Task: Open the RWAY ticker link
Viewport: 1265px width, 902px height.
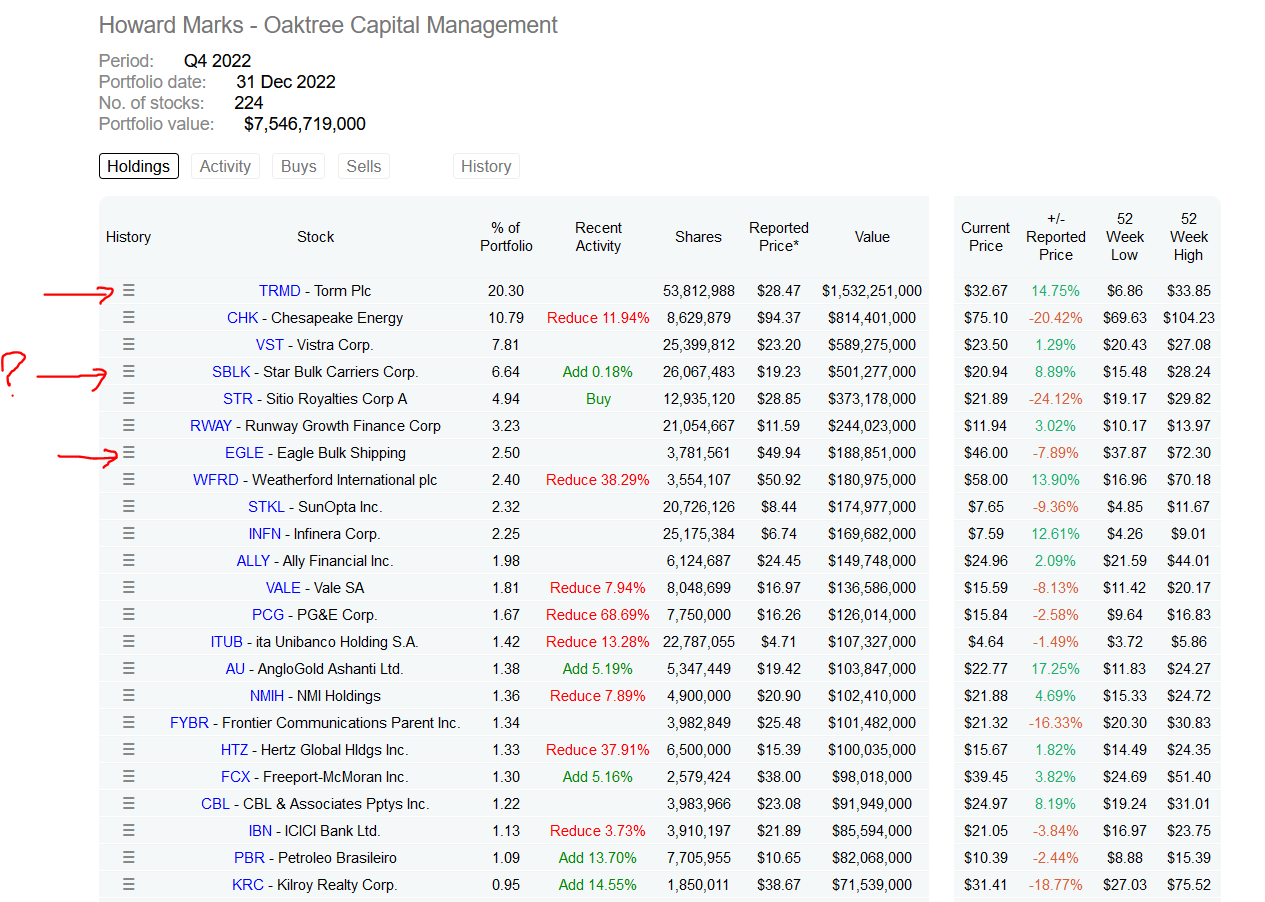Action: [x=211, y=426]
